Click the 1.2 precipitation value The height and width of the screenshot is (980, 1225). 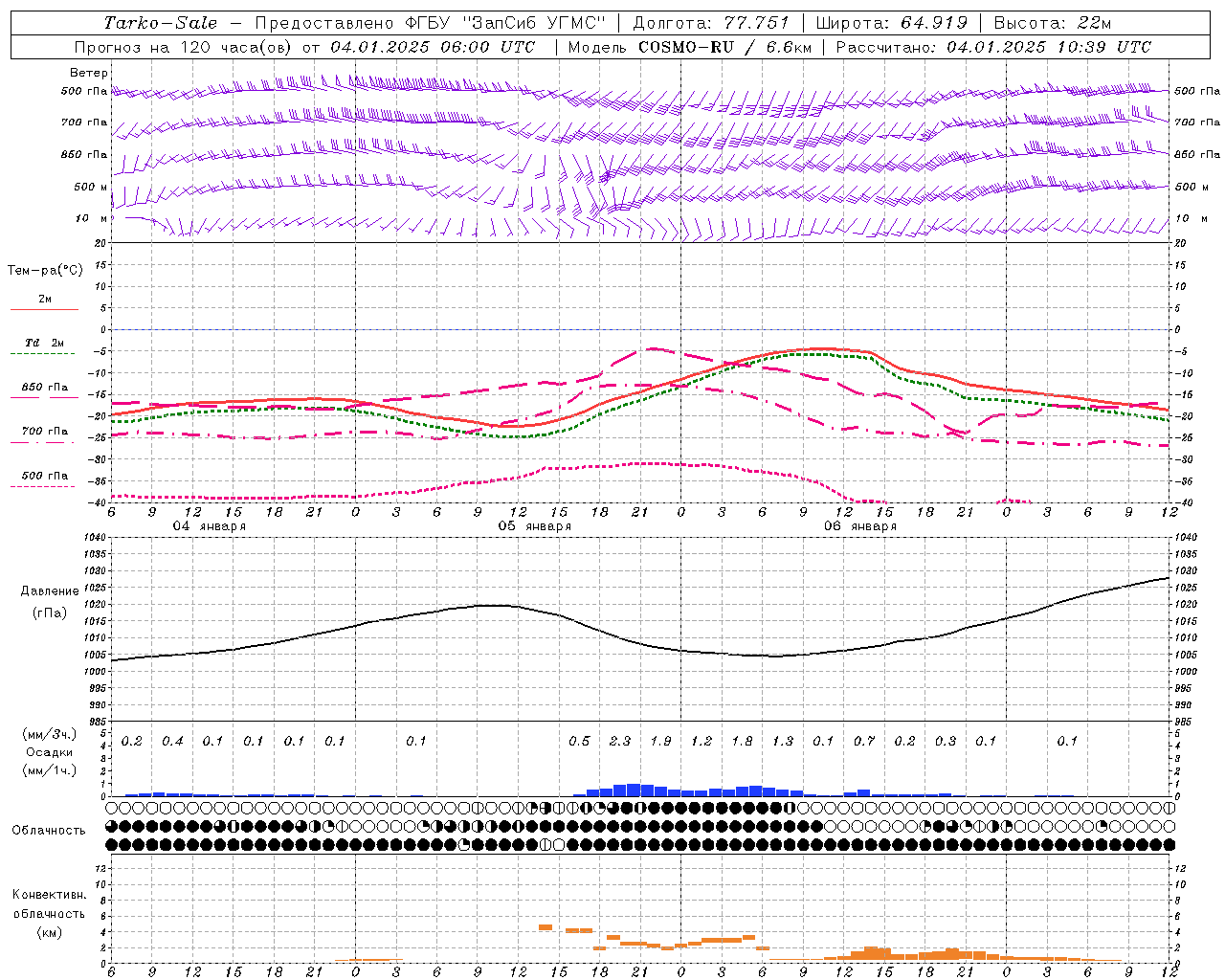click(702, 741)
